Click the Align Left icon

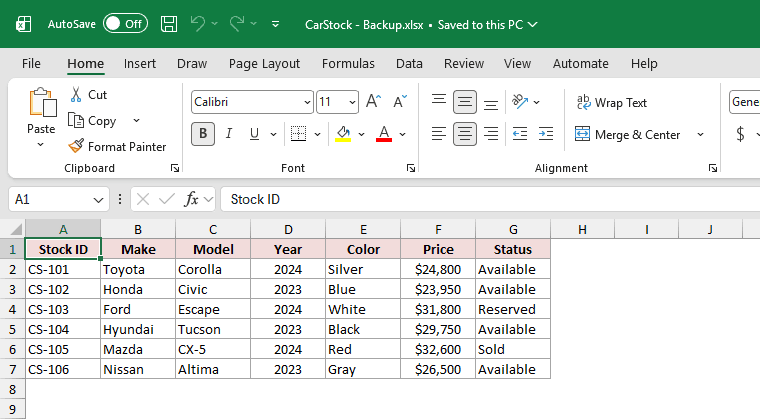tap(439, 134)
